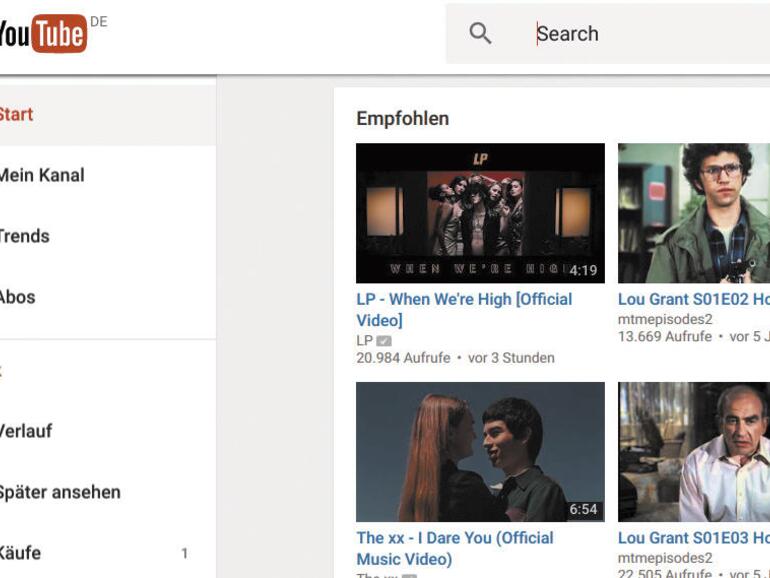Click the 4:19 duration badge
The height and width of the screenshot is (578, 770).
coord(583,270)
